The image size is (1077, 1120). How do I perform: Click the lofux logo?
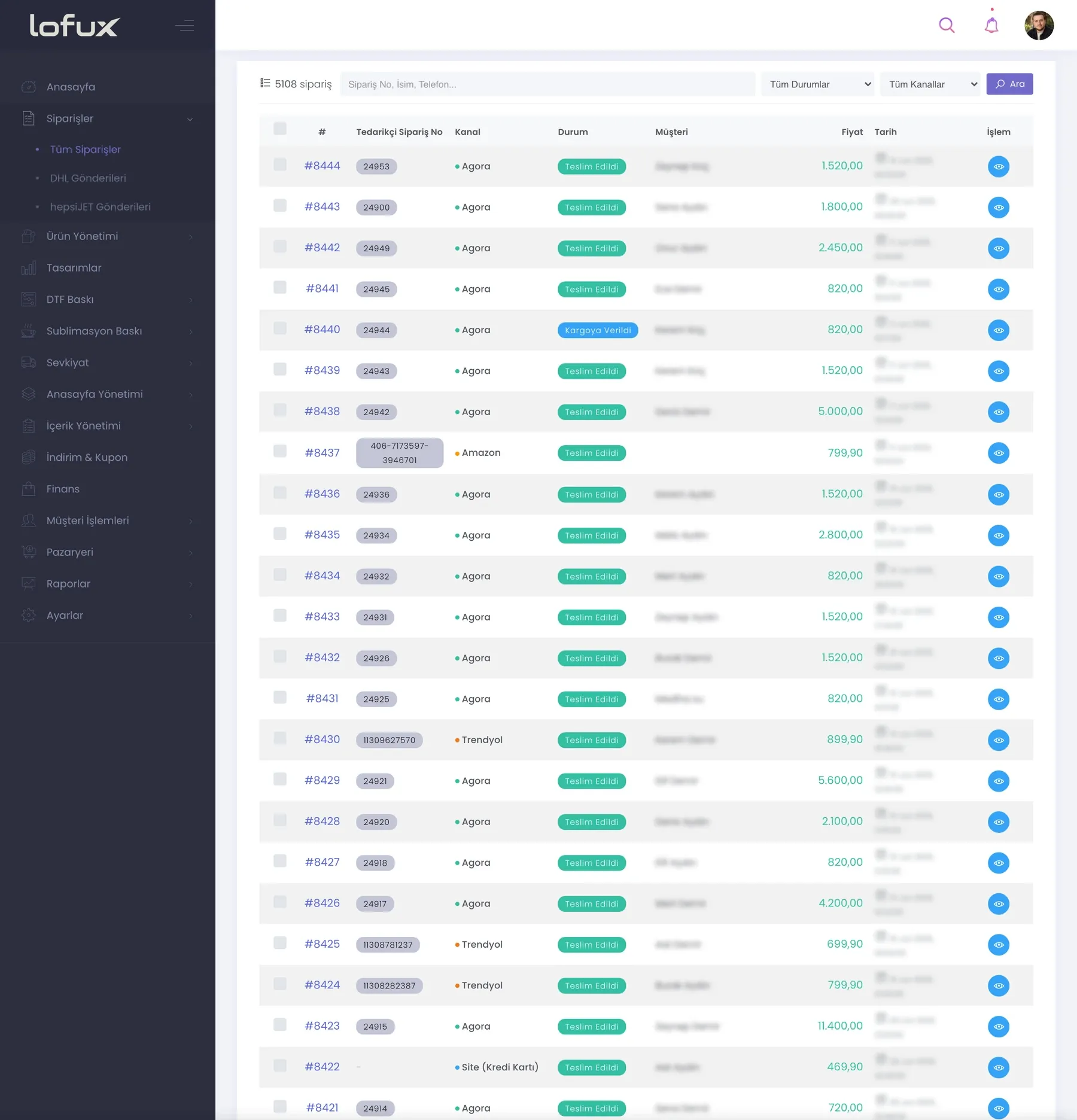[74, 25]
